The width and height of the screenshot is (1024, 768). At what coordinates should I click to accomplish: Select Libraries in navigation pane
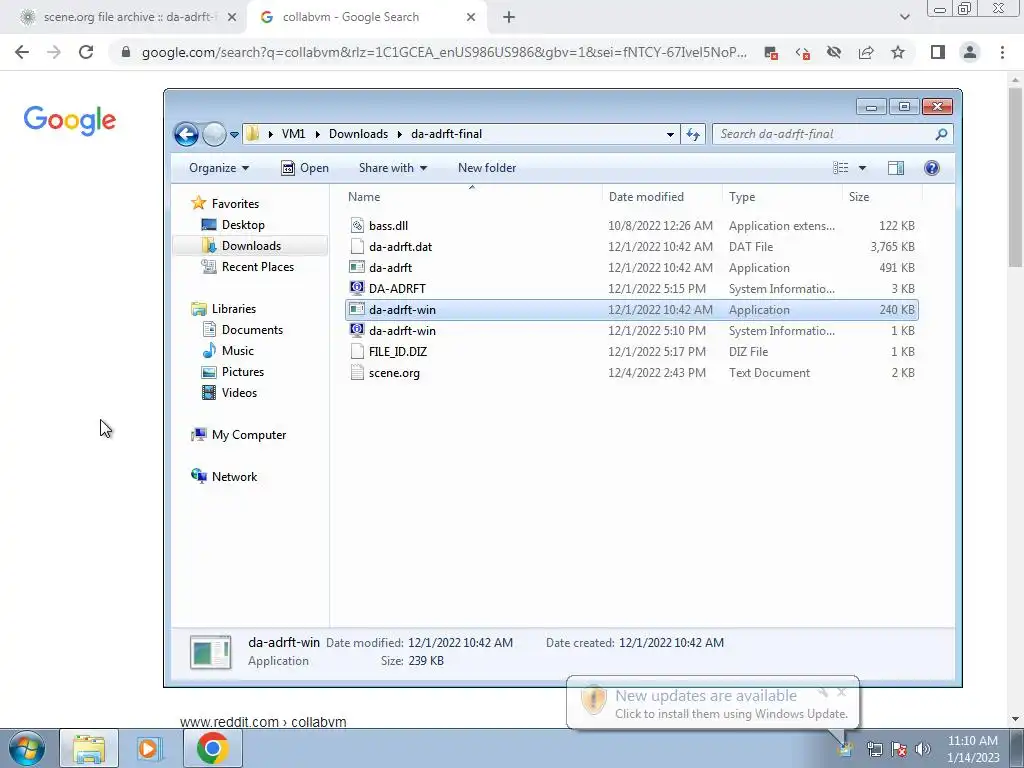[x=223, y=309]
